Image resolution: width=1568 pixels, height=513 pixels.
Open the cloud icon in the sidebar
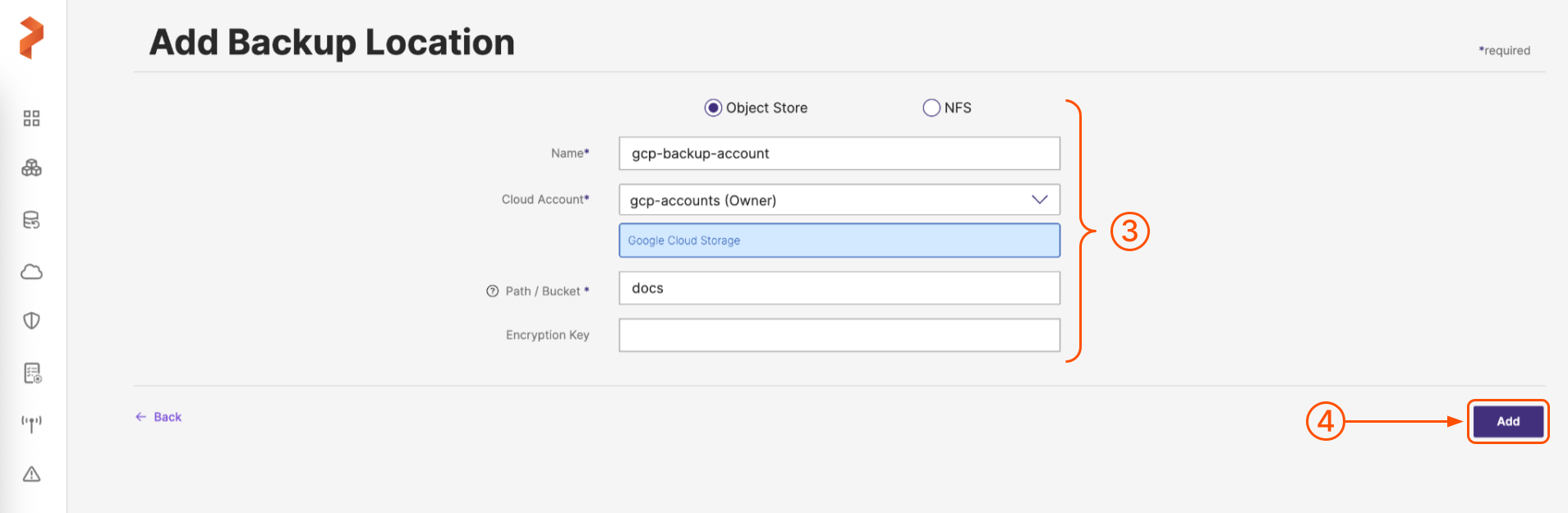point(31,272)
